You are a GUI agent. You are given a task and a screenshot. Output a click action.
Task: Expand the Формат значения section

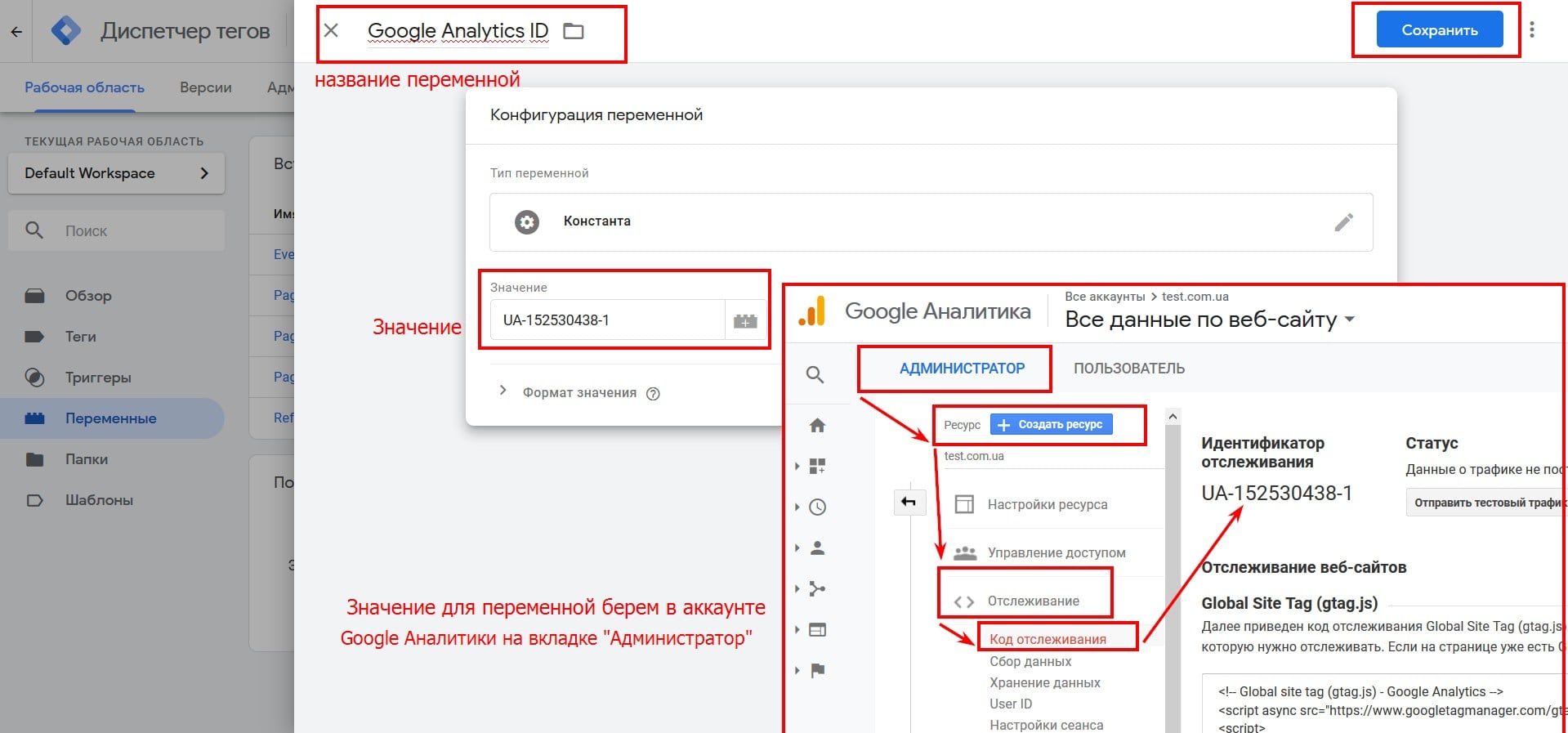[x=503, y=391]
